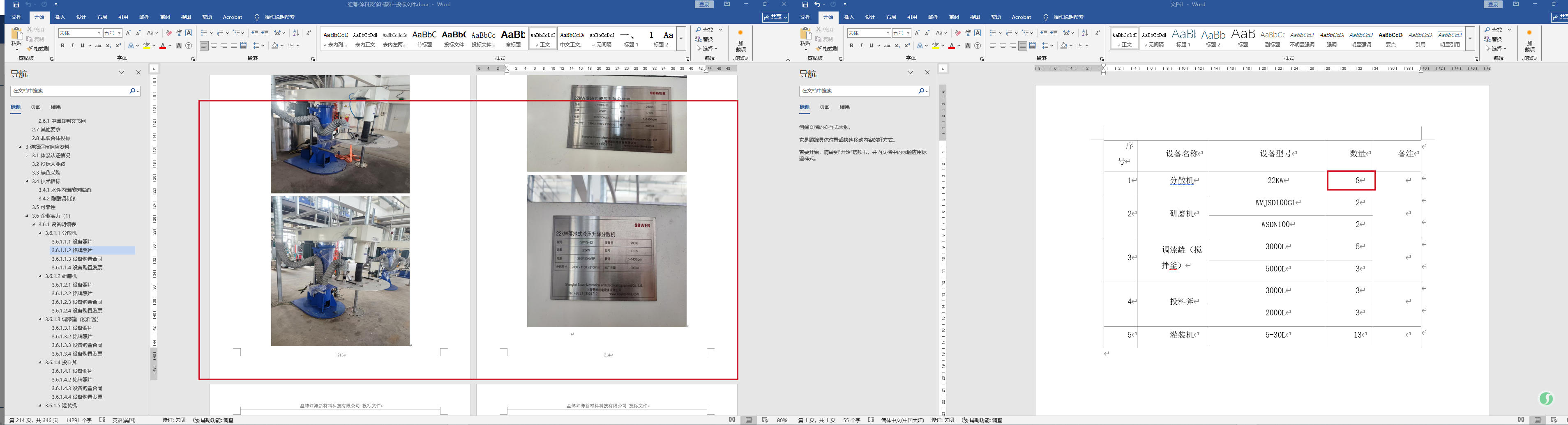
Task: Click increase indent icon in right window
Action: click(x=1053, y=33)
